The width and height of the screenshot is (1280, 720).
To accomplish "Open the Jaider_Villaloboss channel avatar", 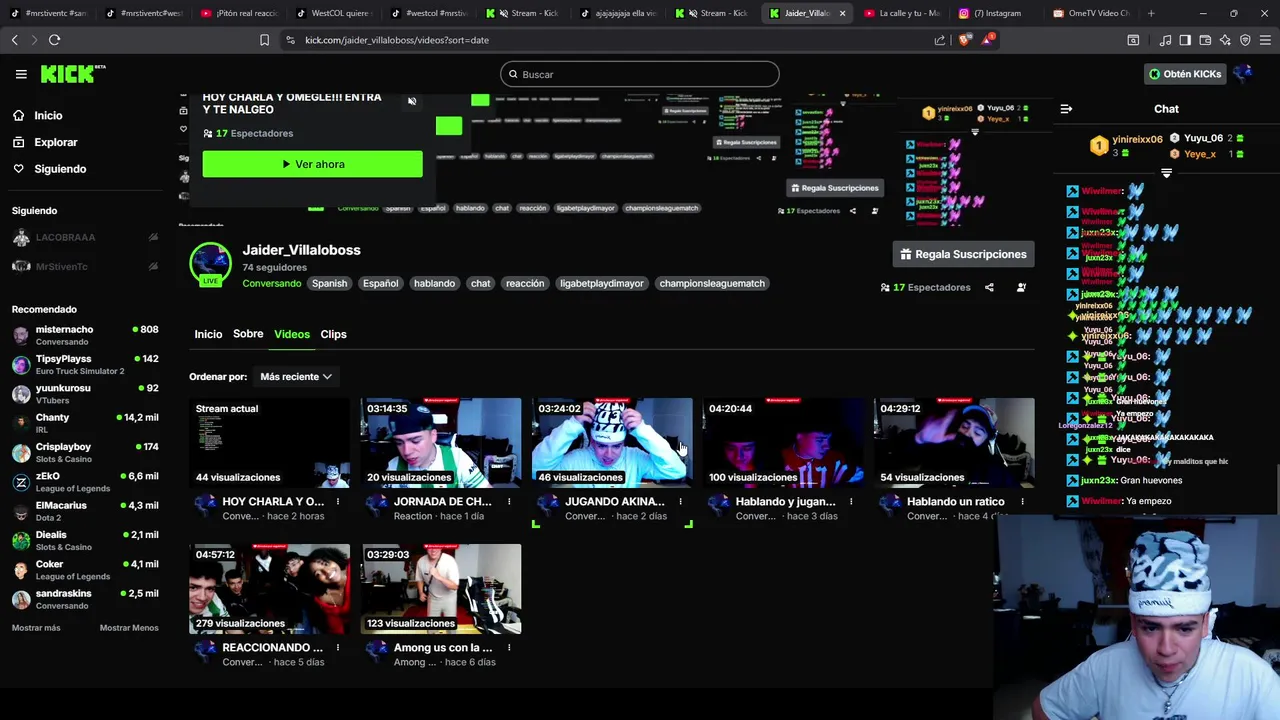I will [210, 264].
